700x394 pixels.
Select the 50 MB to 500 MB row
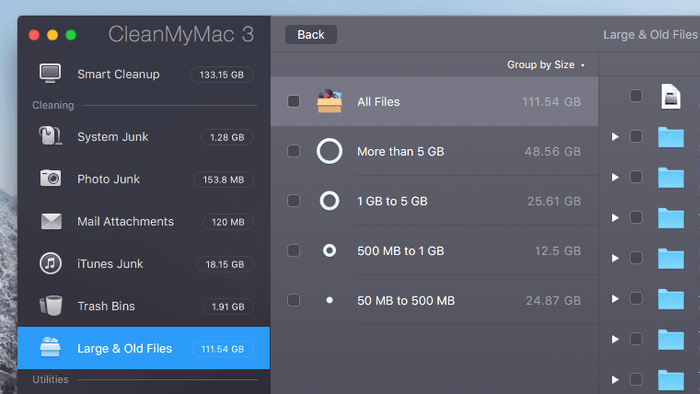coord(434,300)
